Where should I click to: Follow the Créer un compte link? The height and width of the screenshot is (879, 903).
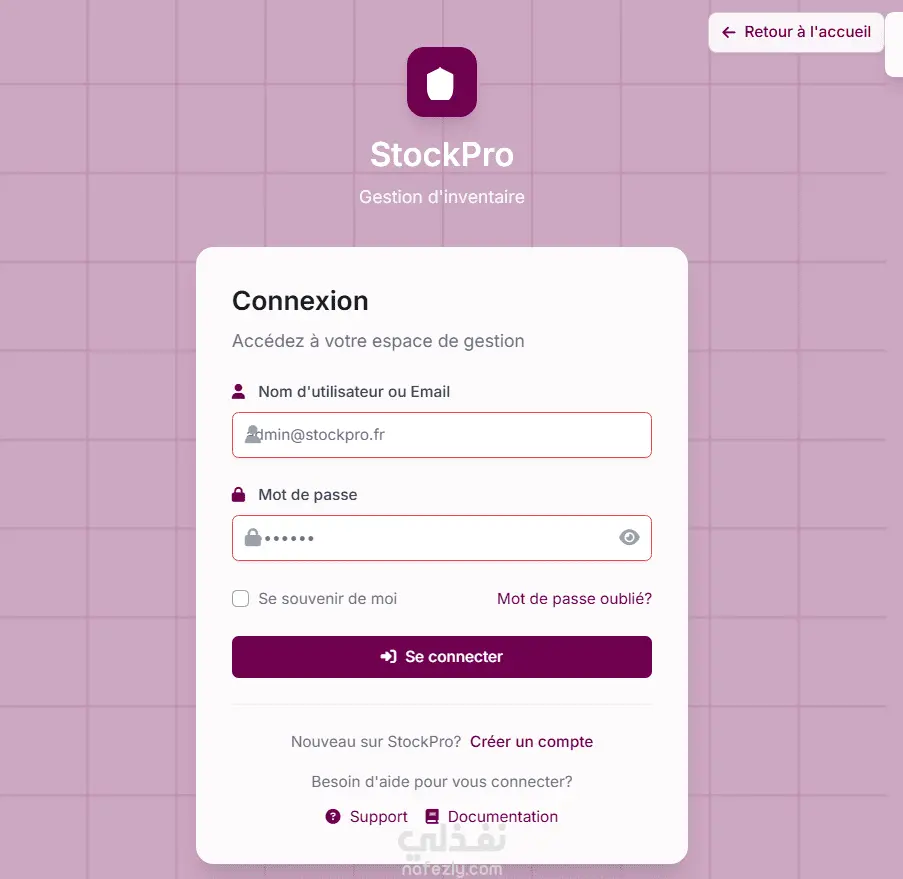pos(531,742)
